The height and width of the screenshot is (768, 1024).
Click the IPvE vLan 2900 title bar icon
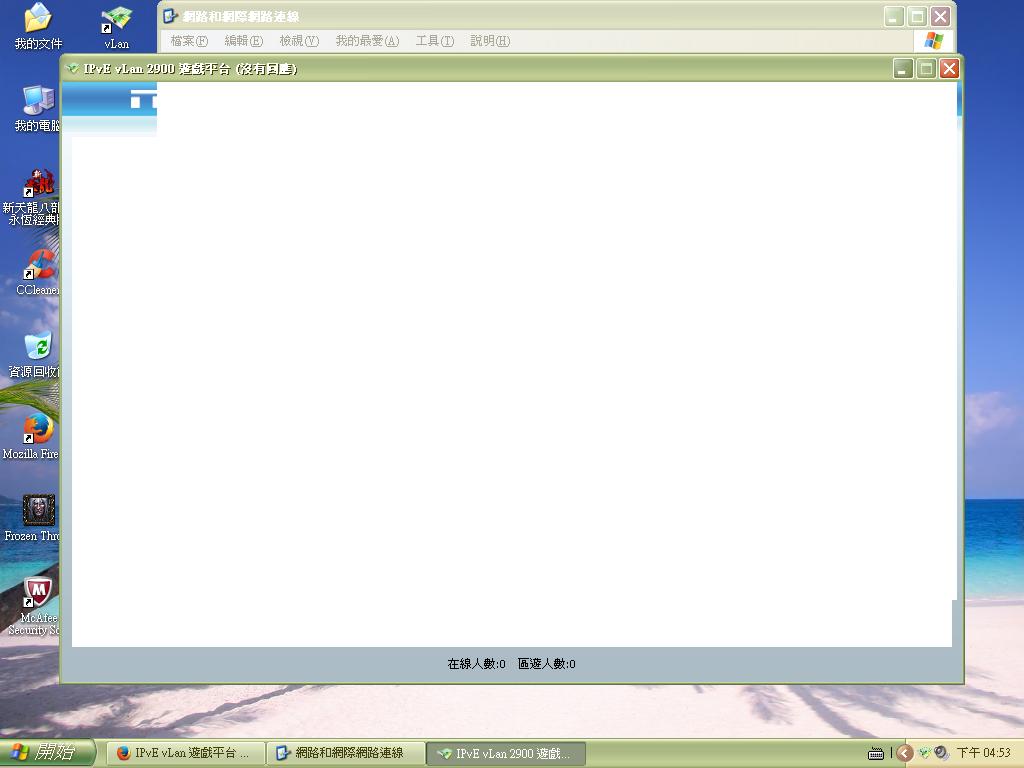coord(73,69)
